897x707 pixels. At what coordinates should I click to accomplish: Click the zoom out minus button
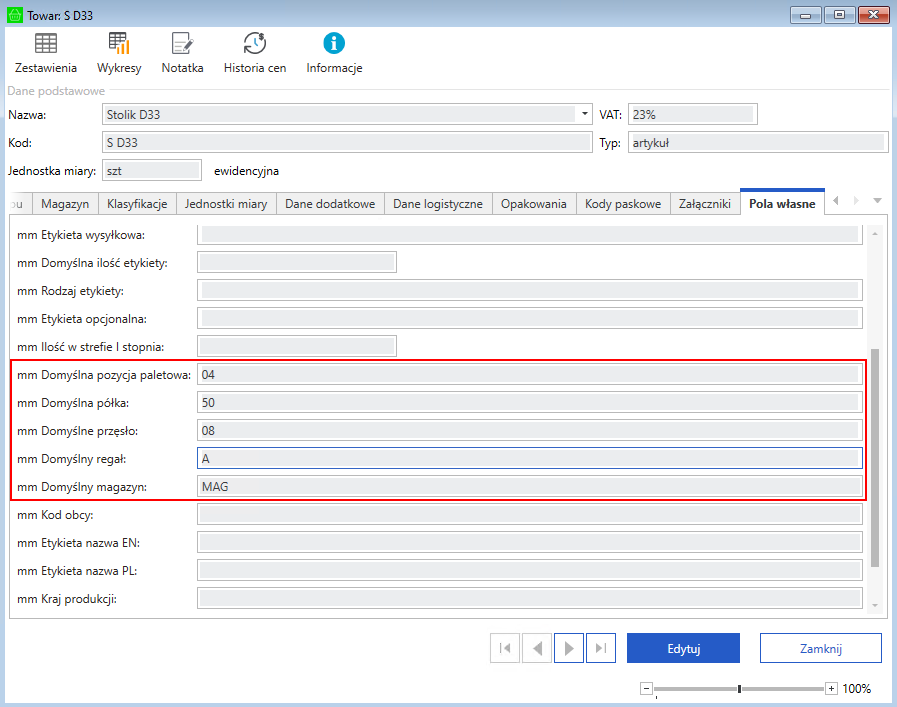(x=646, y=689)
